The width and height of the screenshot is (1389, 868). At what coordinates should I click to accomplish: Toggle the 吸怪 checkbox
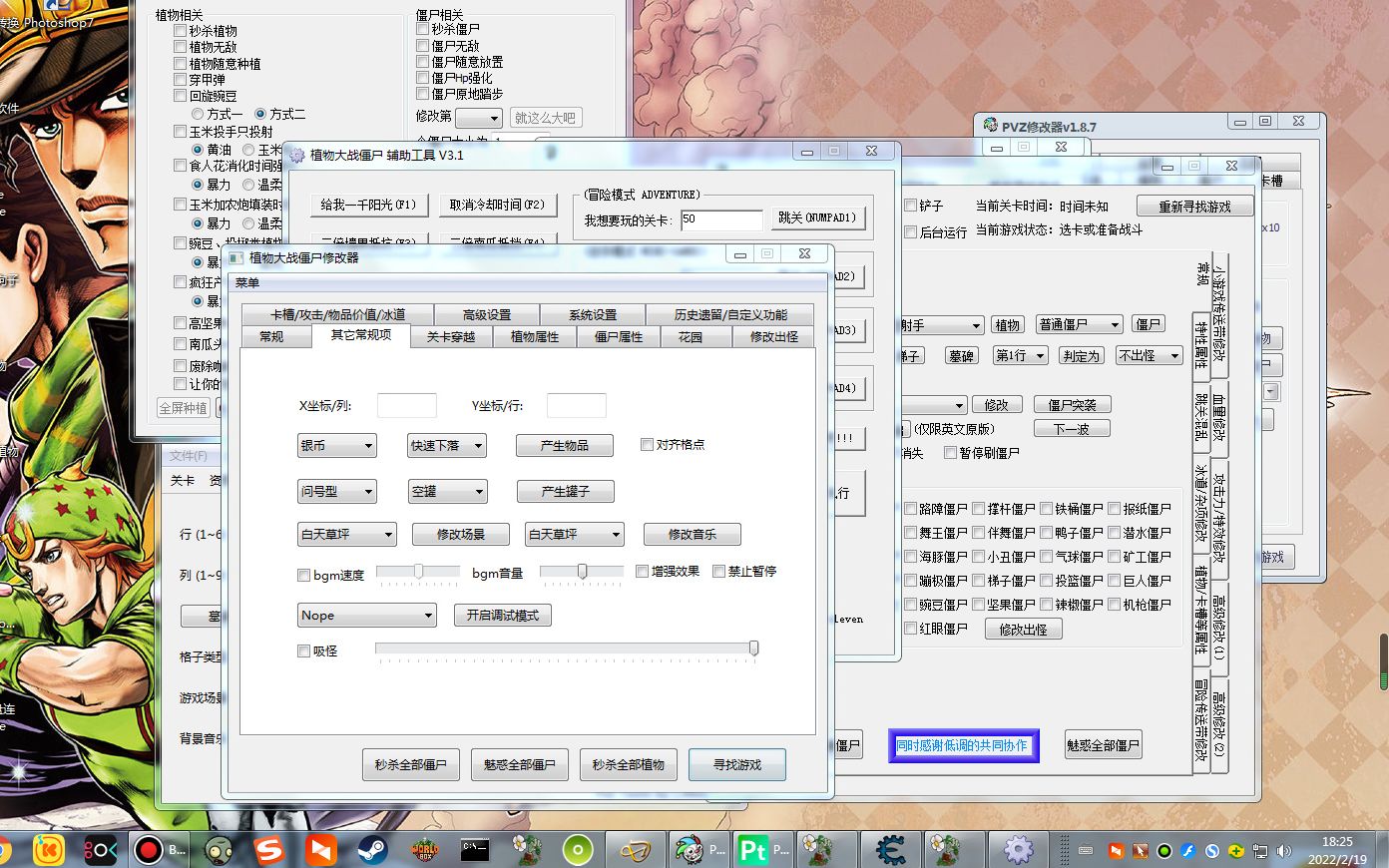(x=303, y=651)
